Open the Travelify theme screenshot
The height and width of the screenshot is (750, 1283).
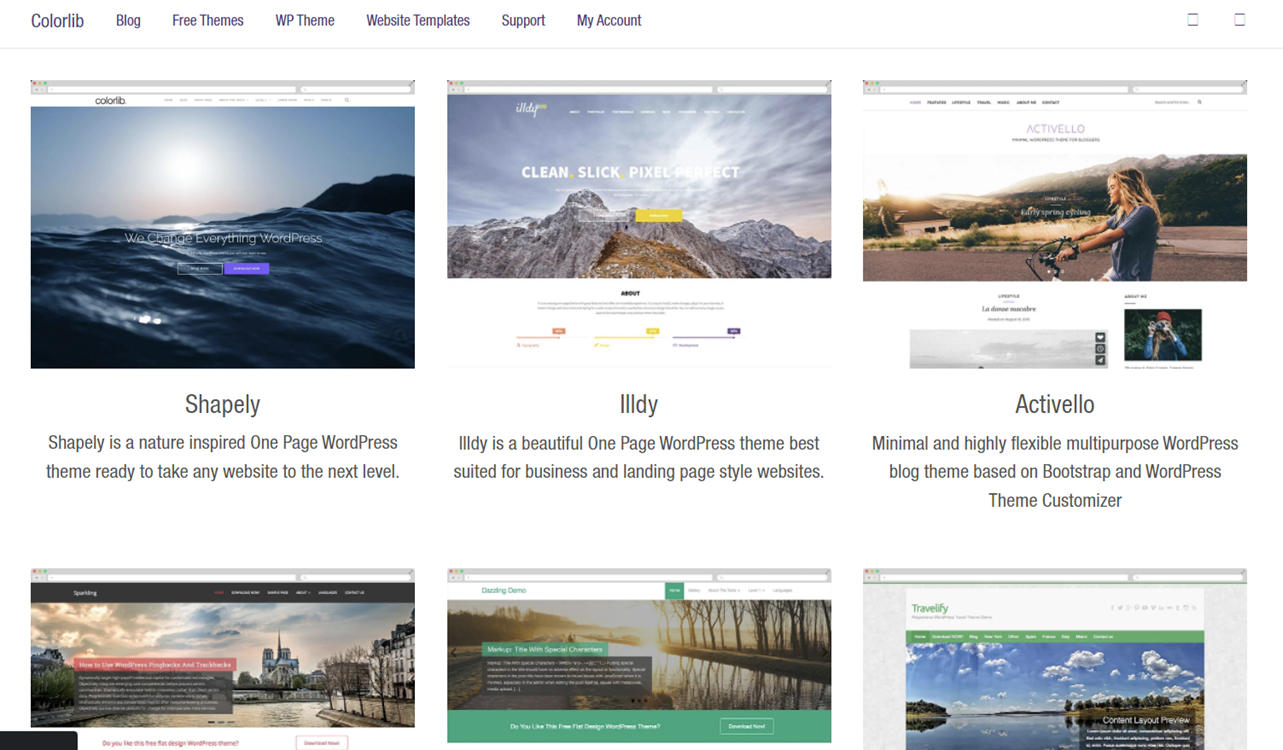[1055, 659]
